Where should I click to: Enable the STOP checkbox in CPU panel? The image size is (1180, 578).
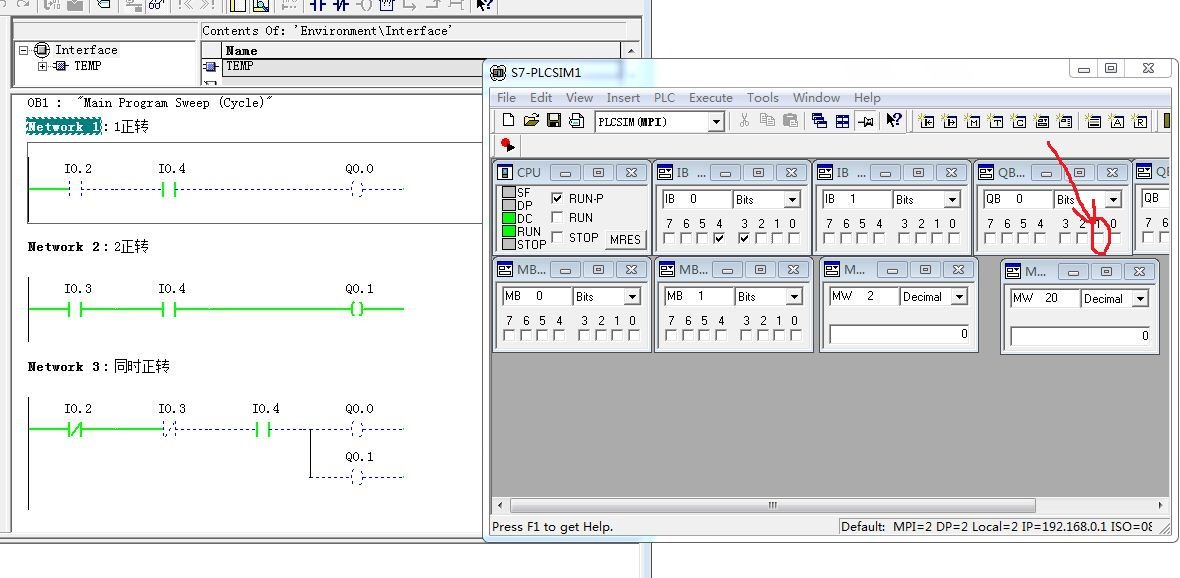557,238
